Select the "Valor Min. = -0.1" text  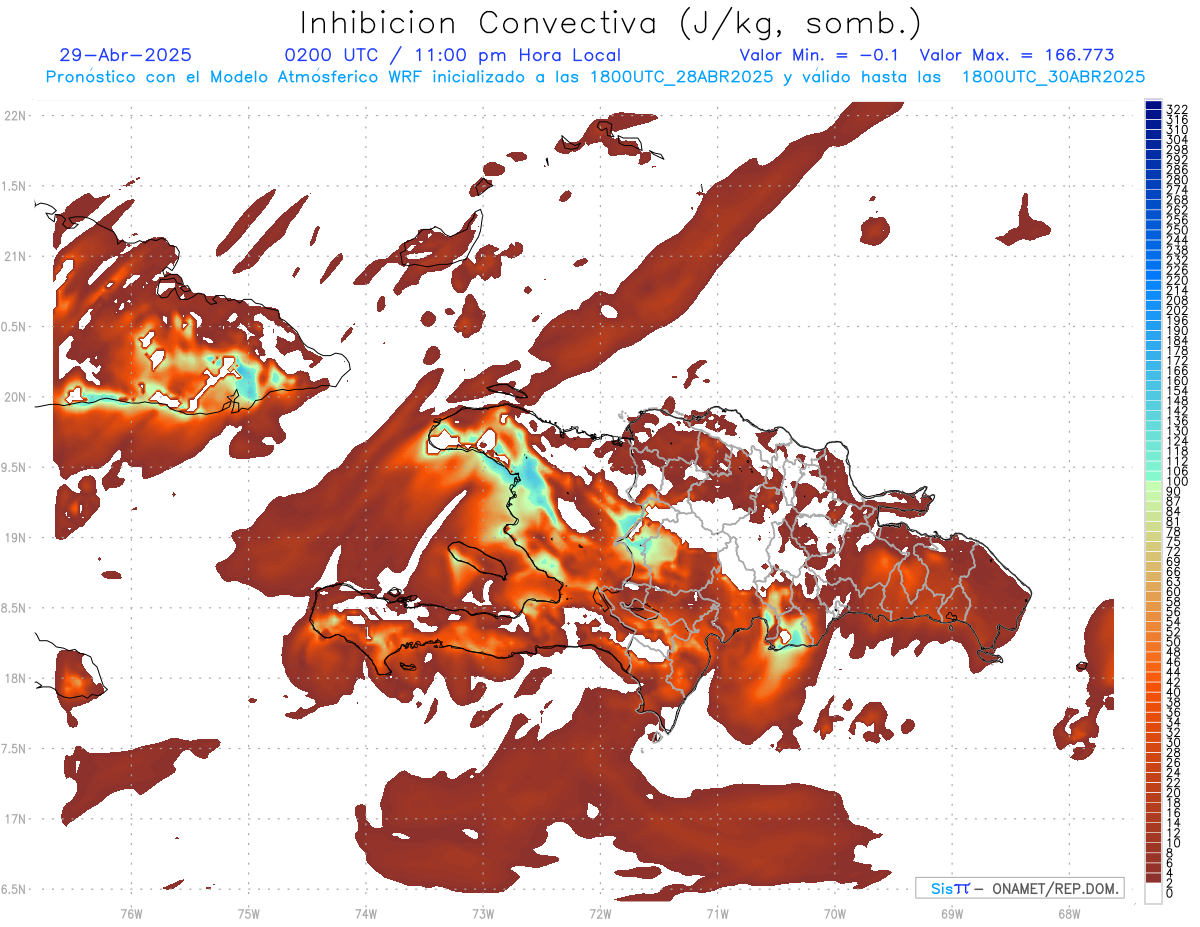click(x=819, y=56)
